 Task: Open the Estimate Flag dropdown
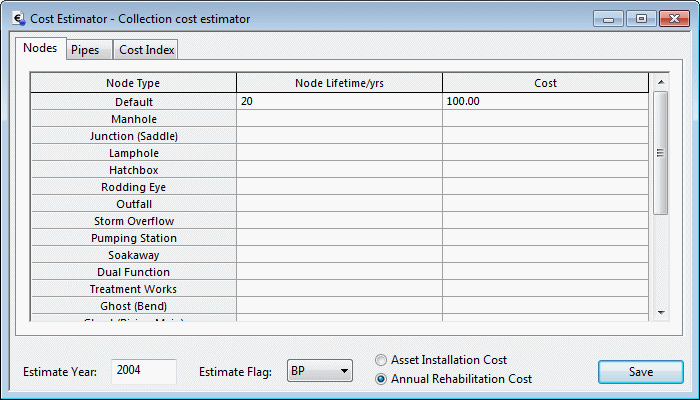tap(320, 371)
